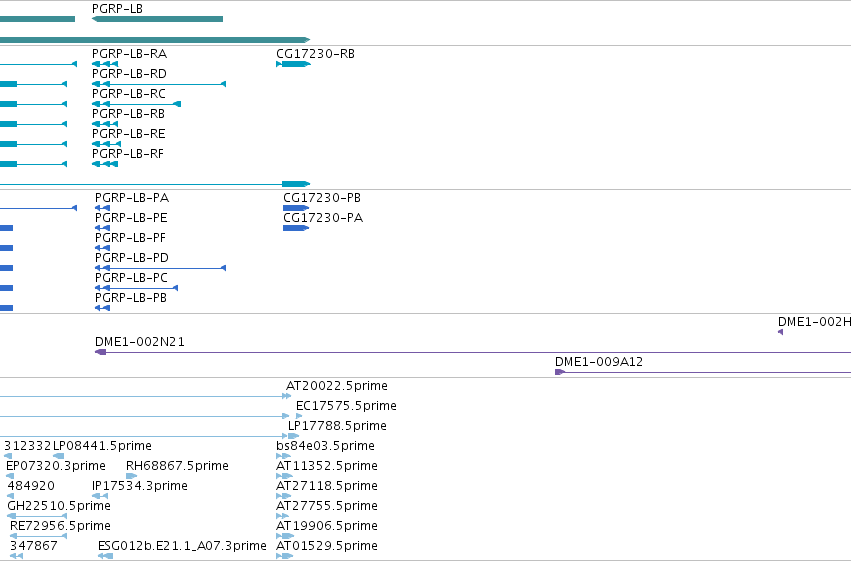Select the LP17788.5prime EST feature
The image size is (851, 561).
tap(293, 436)
